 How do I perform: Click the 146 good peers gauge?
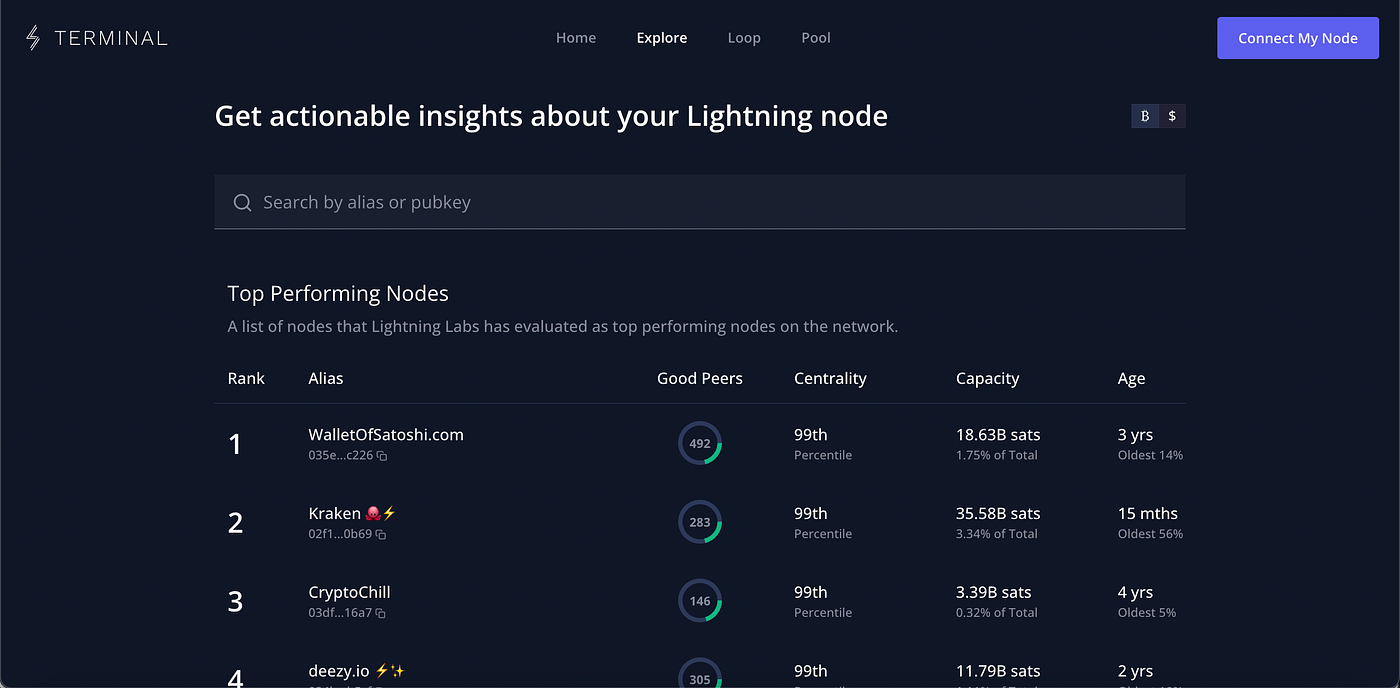tap(700, 601)
